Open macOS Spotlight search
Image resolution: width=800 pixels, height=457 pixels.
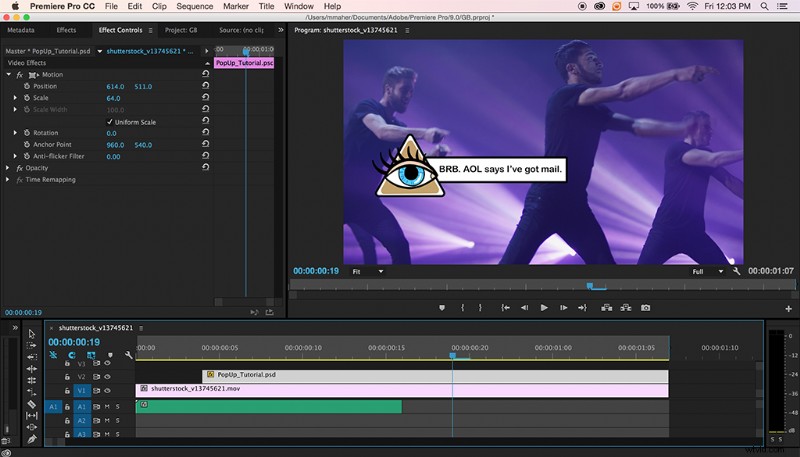(x=764, y=6)
